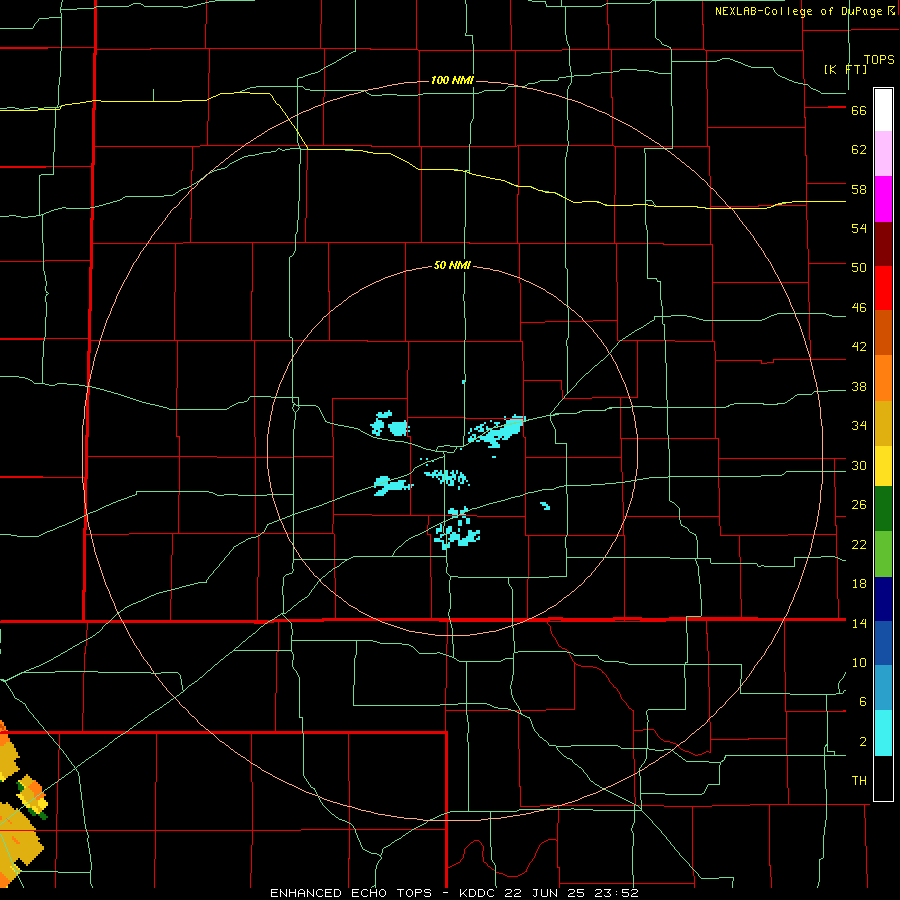Click the magenta legend swatch
Image resolution: width=900 pixels, height=900 pixels.
click(x=883, y=199)
